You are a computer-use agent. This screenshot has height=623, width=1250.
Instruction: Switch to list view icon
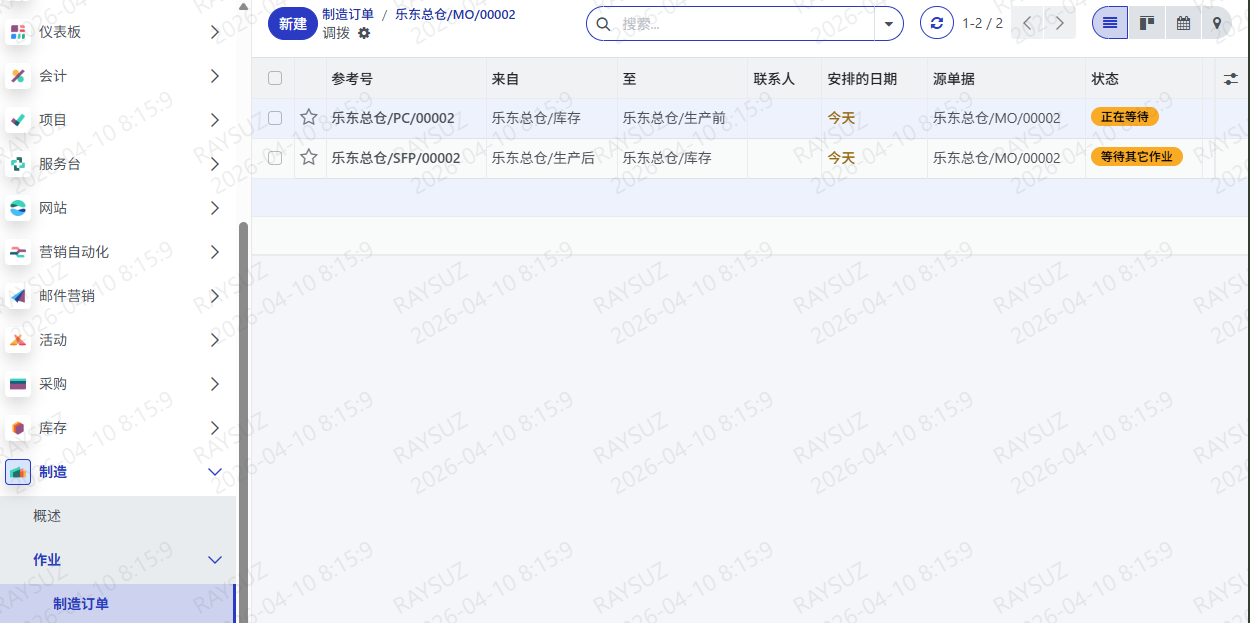[1110, 23]
